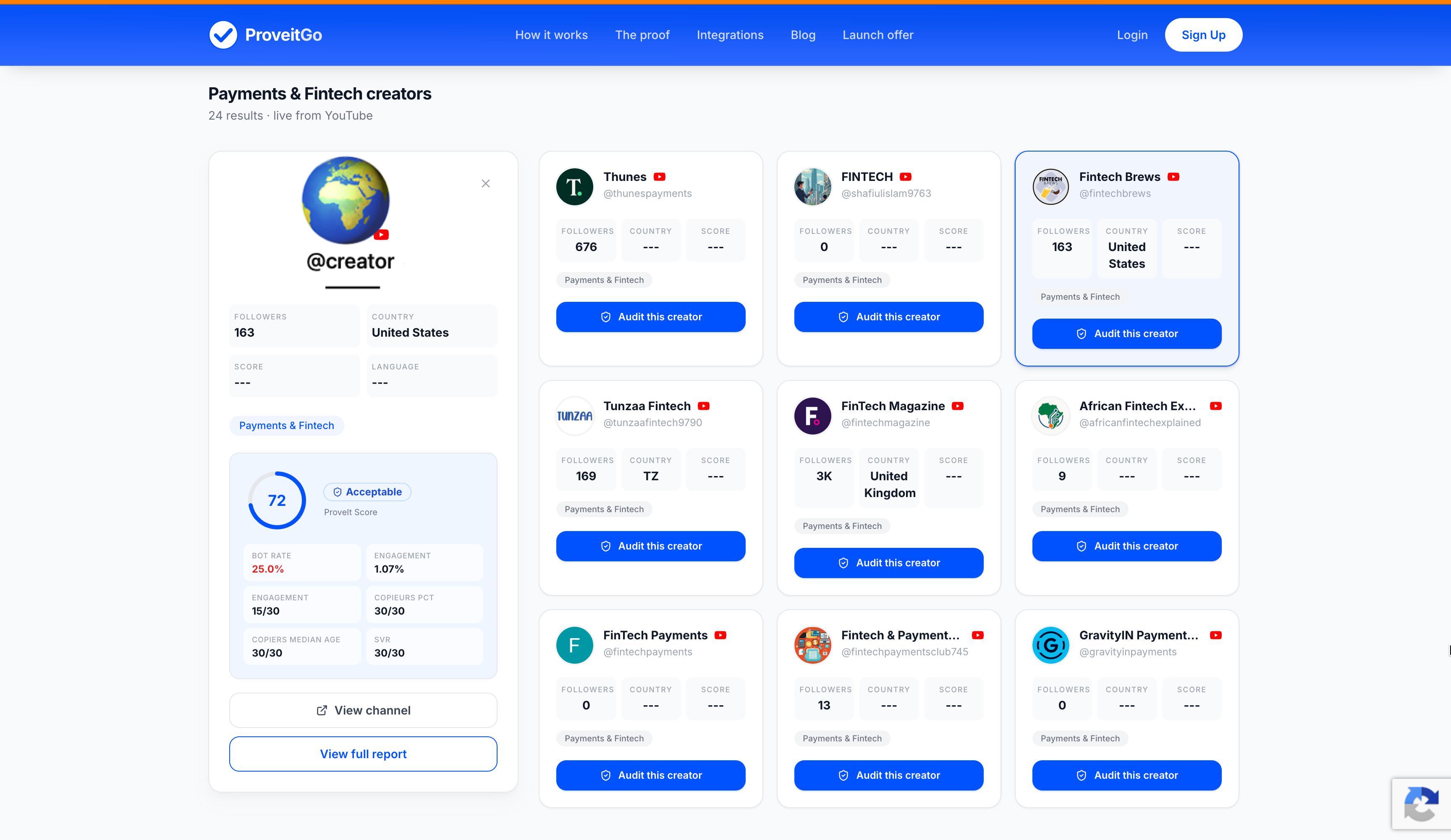
Task: Close the @creator detail panel
Action: tap(485, 183)
